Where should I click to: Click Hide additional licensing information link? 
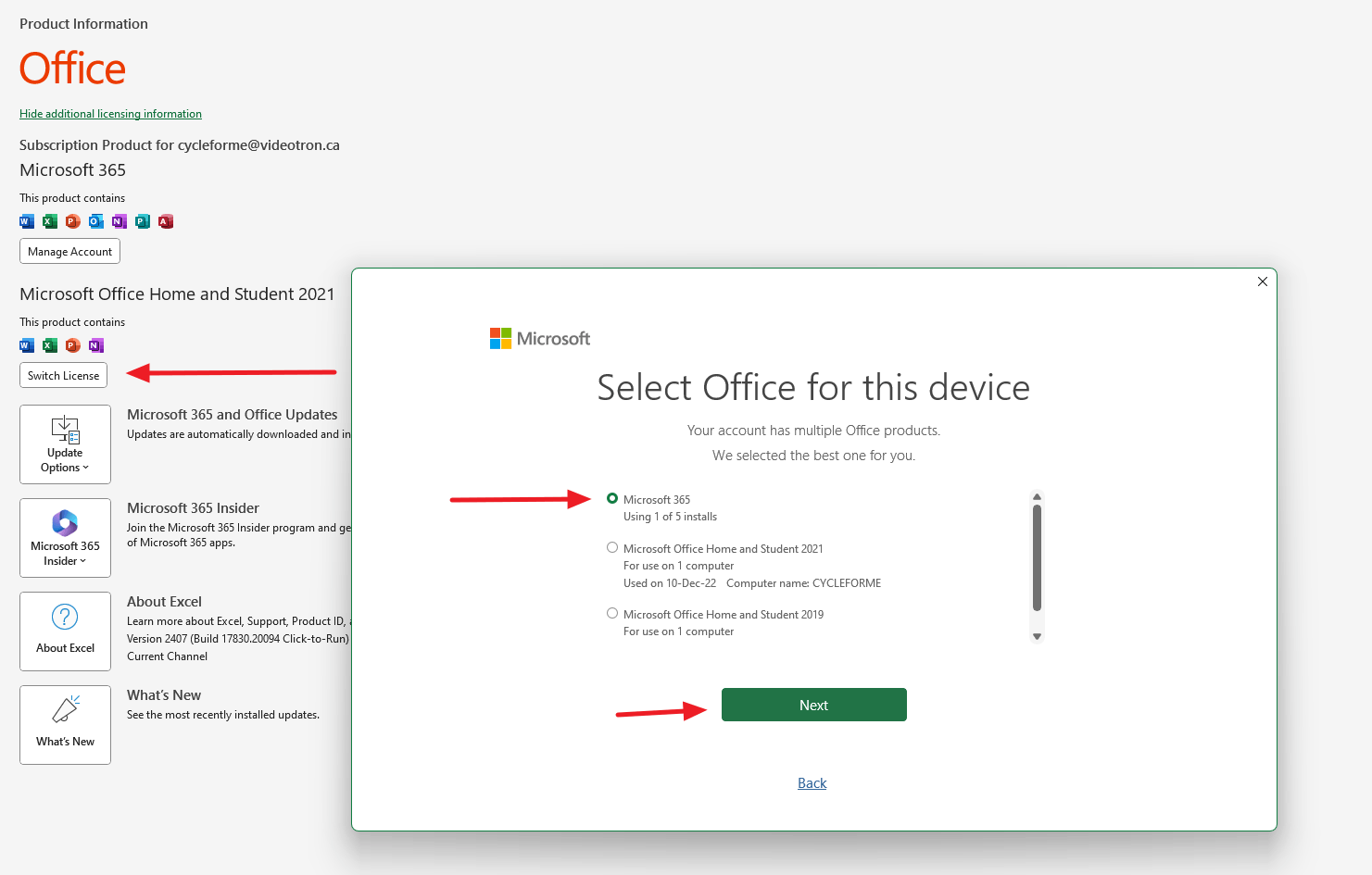tap(110, 114)
